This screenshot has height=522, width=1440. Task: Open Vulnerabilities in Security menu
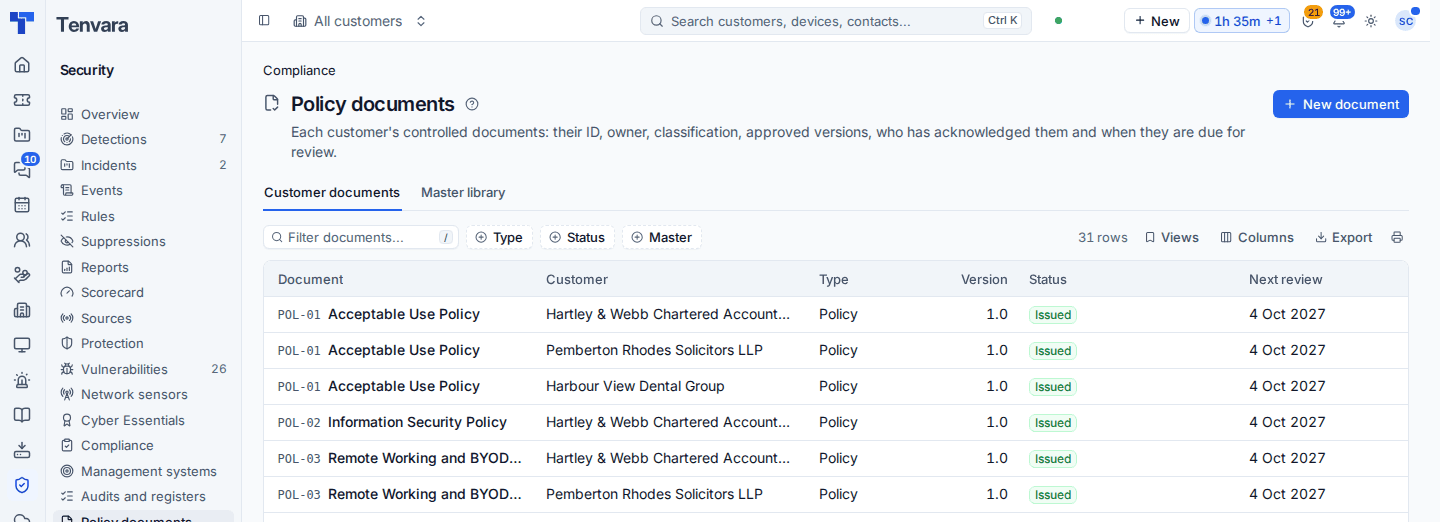(143, 369)
